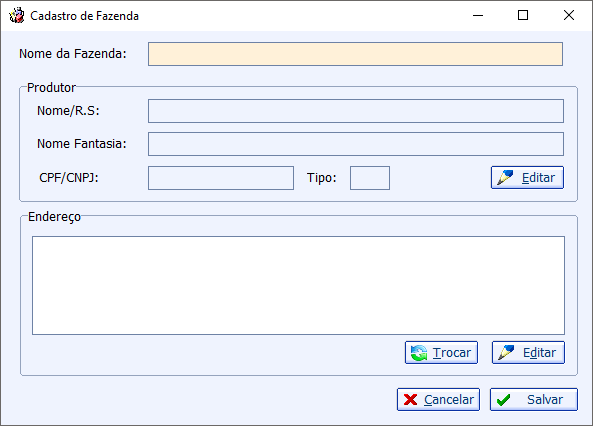This screenshot has height=426, width=593.
Task: Save the farm record with Salvar
Action: 534,400
